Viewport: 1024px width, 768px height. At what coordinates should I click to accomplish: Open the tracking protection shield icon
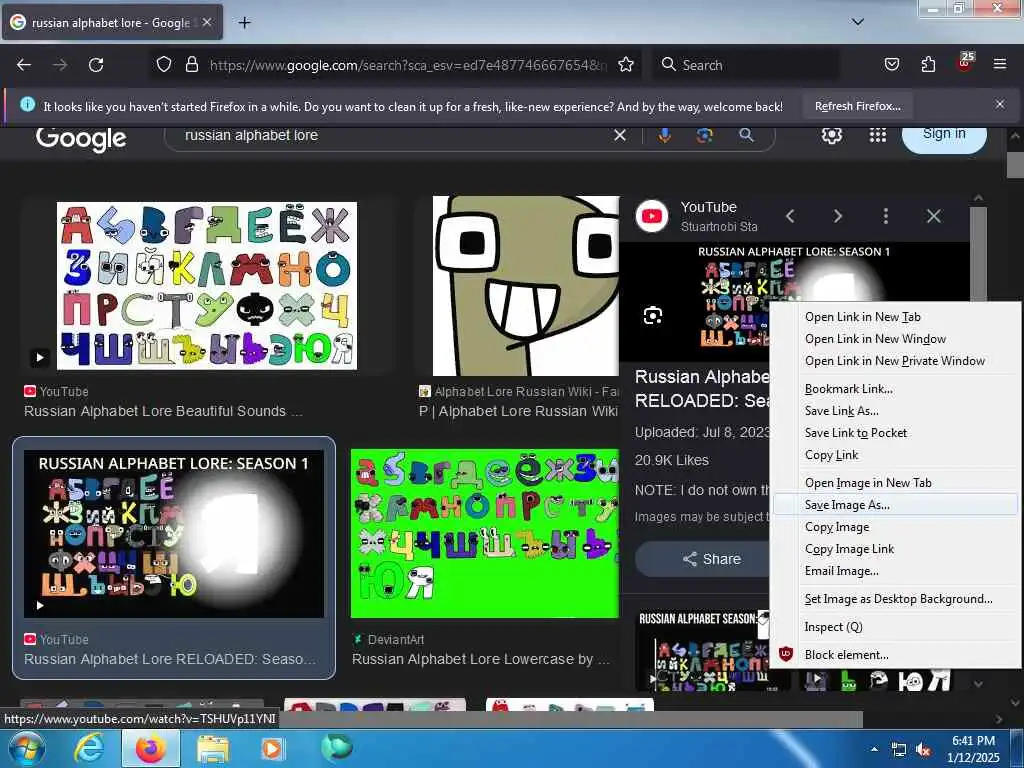(x=164, y=64)
